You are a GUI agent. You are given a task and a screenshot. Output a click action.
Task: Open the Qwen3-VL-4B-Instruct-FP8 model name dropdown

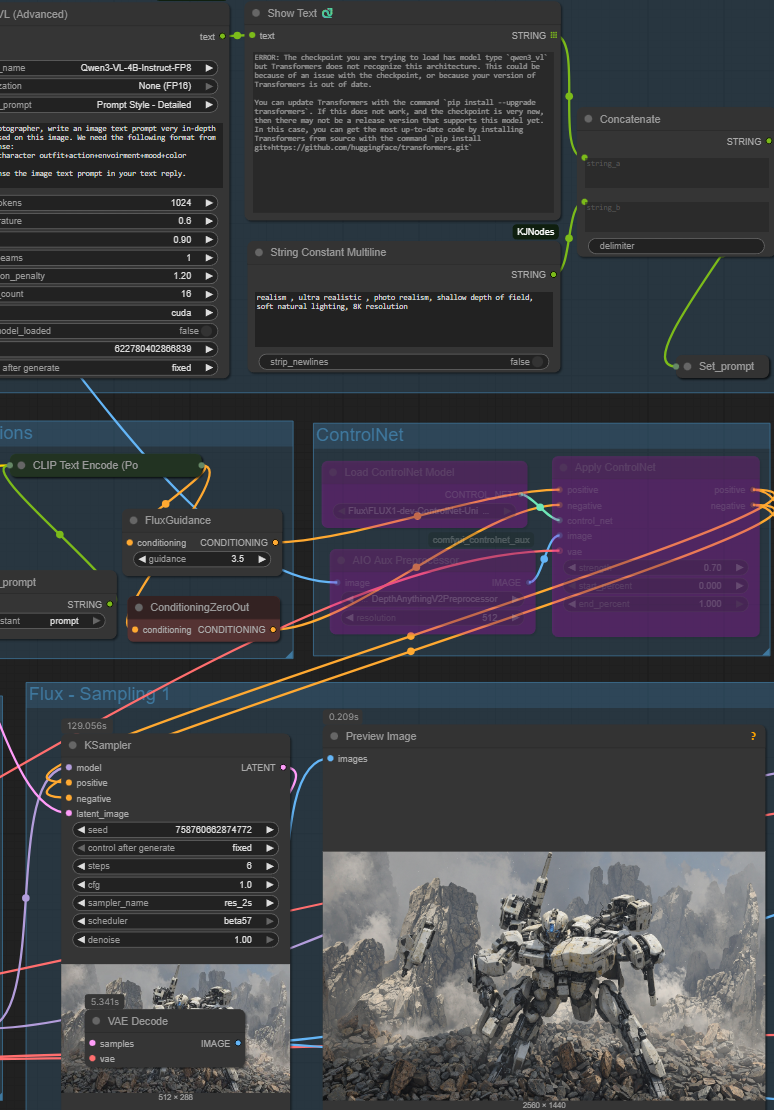tap(108, 68)
